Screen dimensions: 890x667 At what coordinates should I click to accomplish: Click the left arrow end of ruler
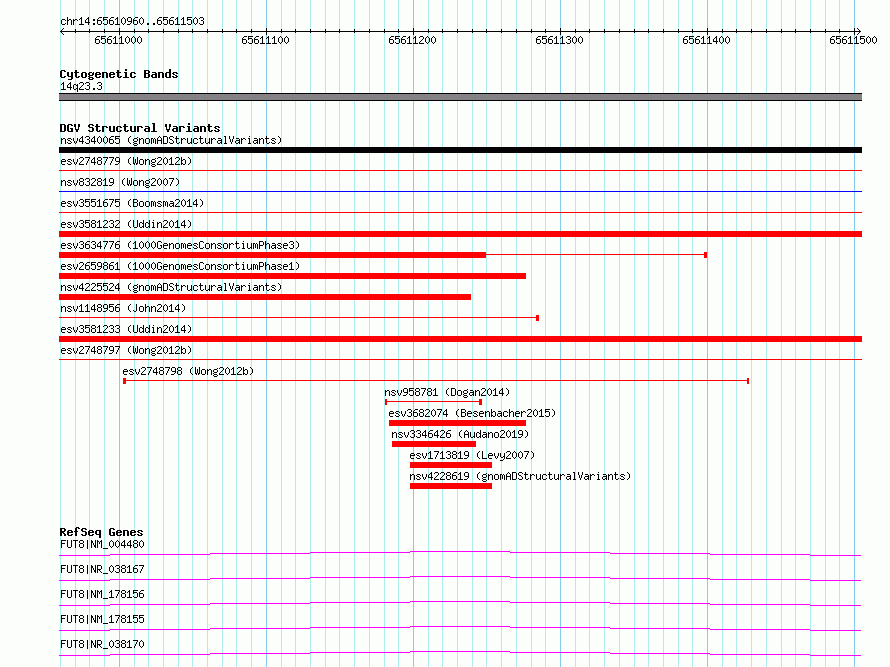62,31
